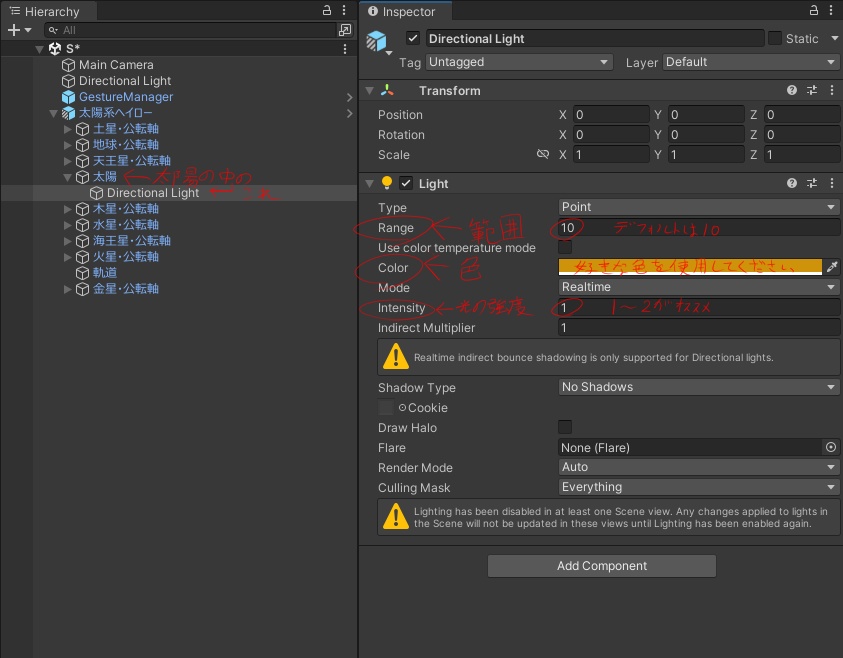Enable the Draw Halo checkbox
Viewport: 843px width, 658px height.
point(565,427)
